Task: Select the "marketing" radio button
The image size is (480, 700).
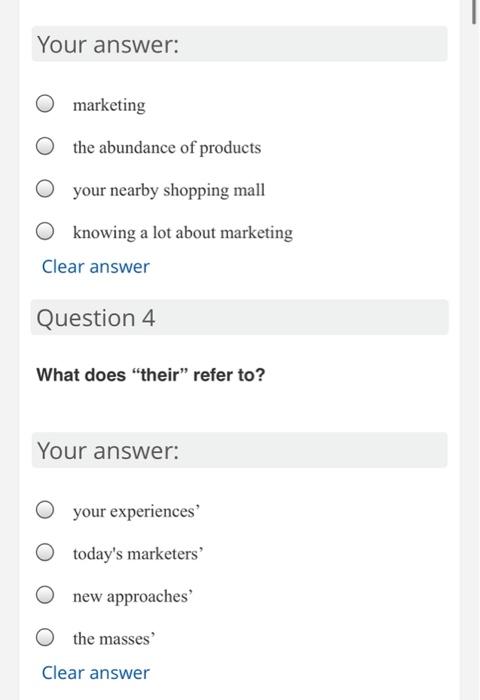Action: (45, 104)
